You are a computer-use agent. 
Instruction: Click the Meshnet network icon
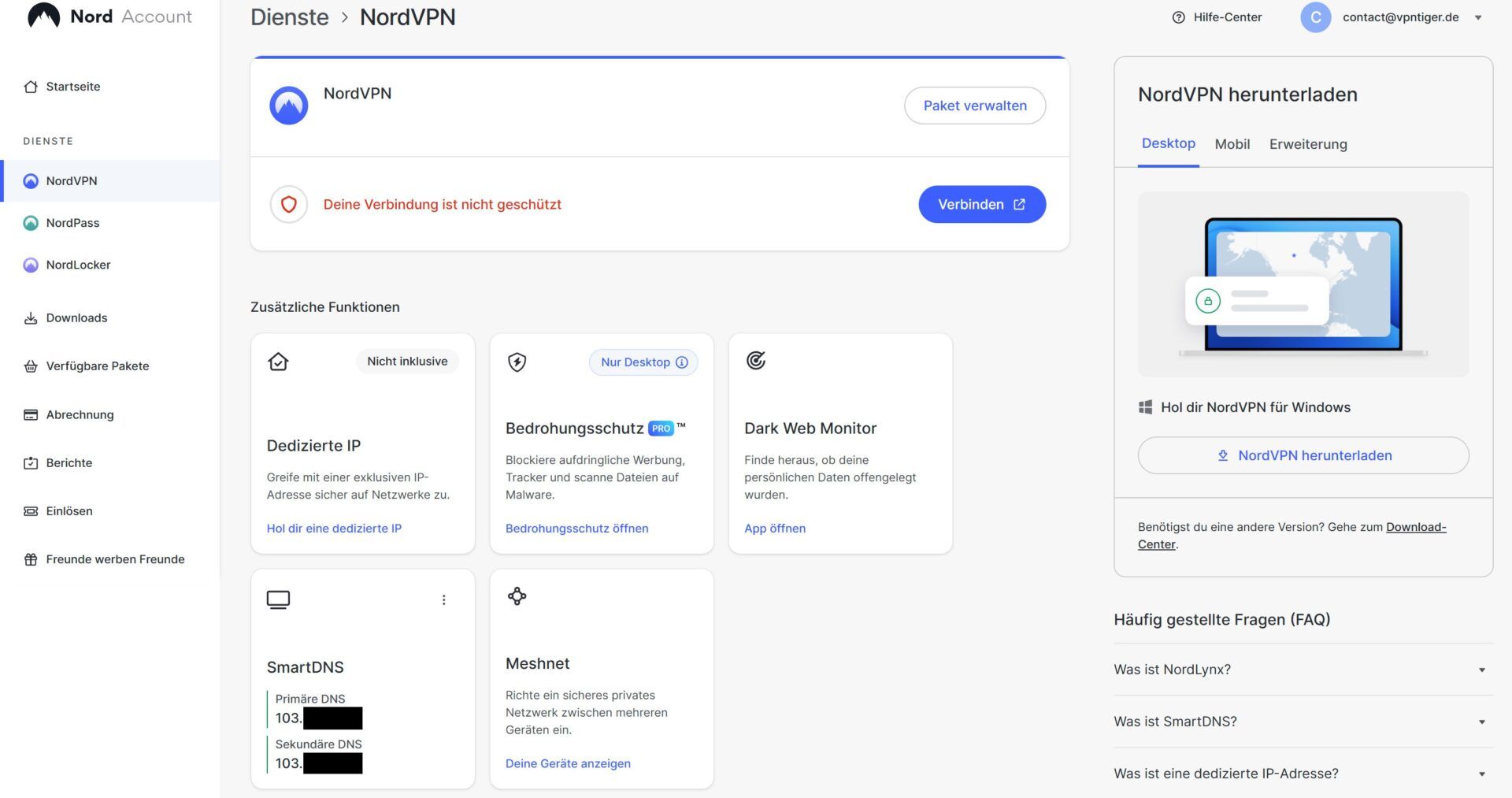coord(517,596)
